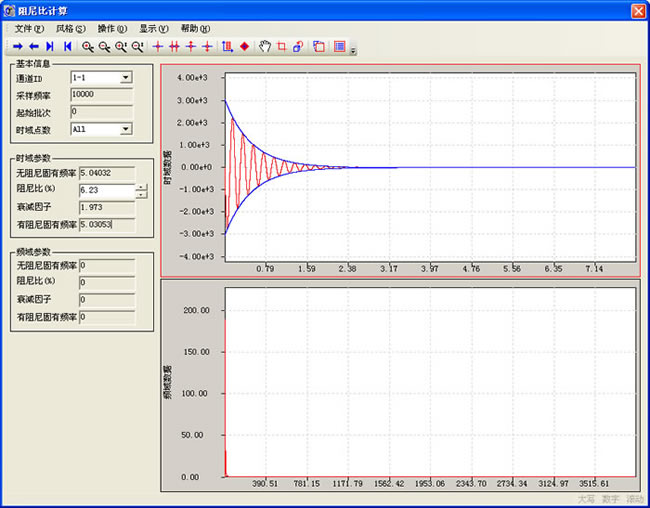
Task: Click the single red crosshair cursor icon
Action: [x=157, y=46]
